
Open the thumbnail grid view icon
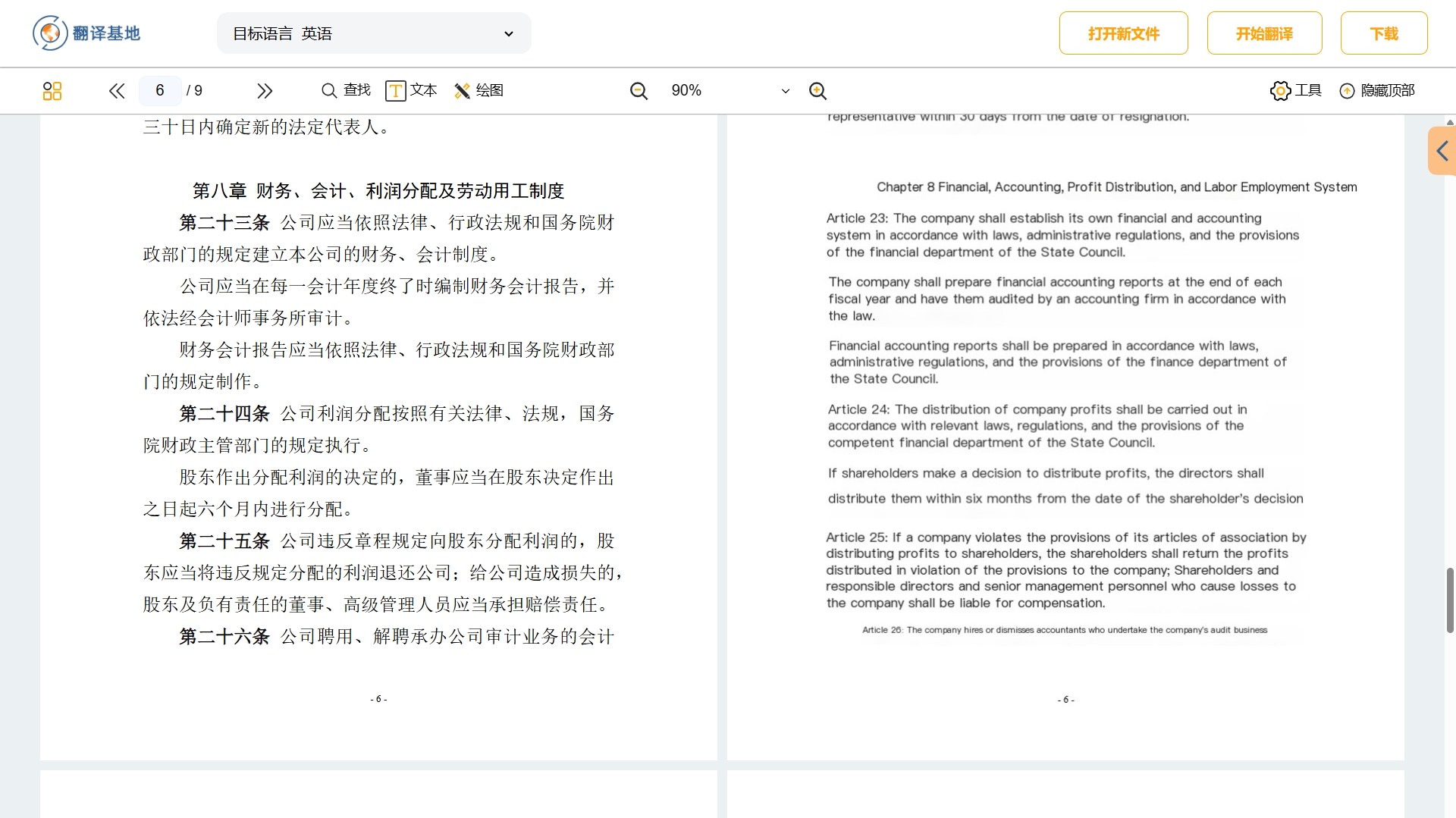[52, 91]
